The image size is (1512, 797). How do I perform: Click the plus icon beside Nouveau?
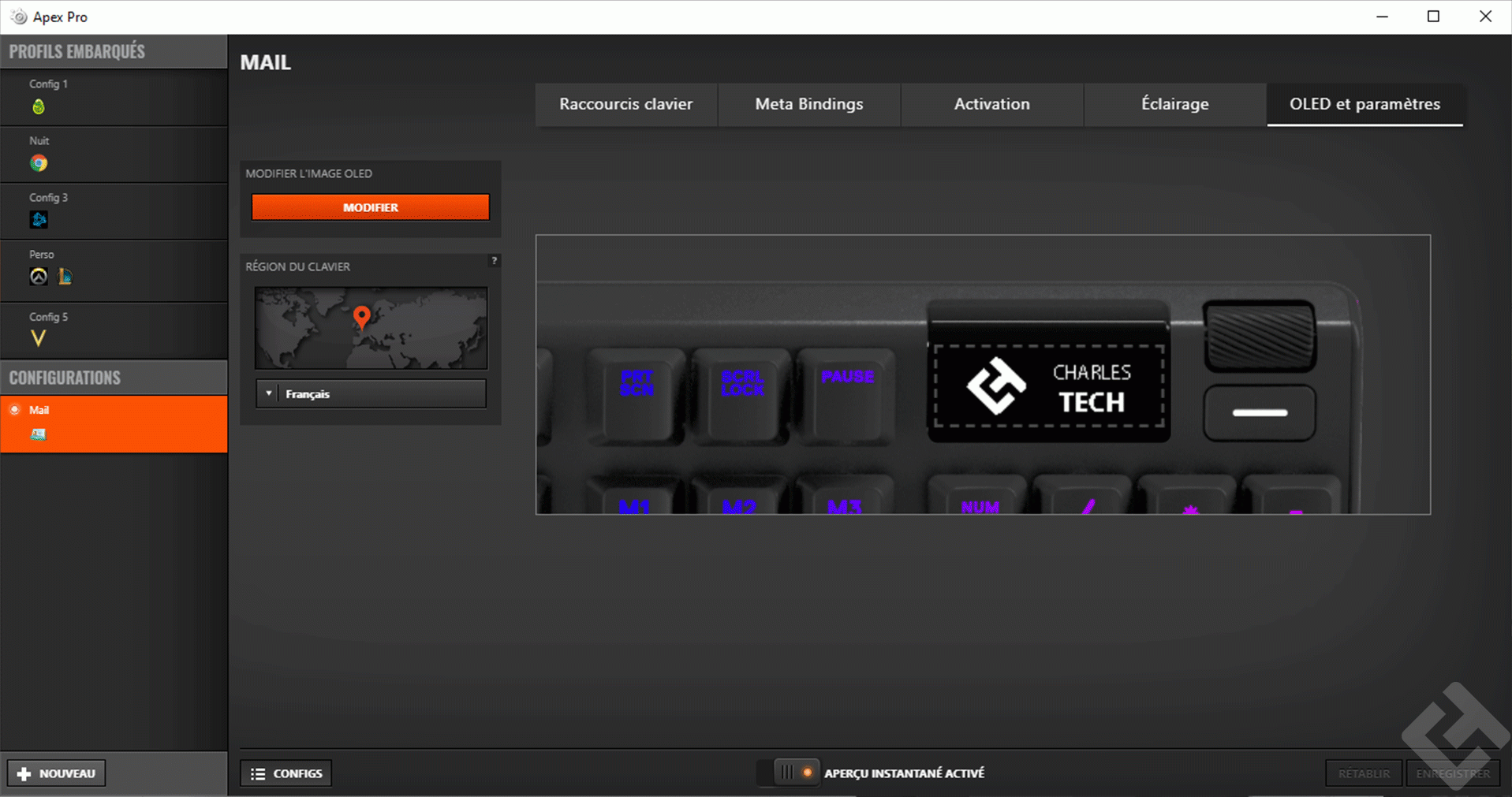pyautogui.click(x=24, y=774)
